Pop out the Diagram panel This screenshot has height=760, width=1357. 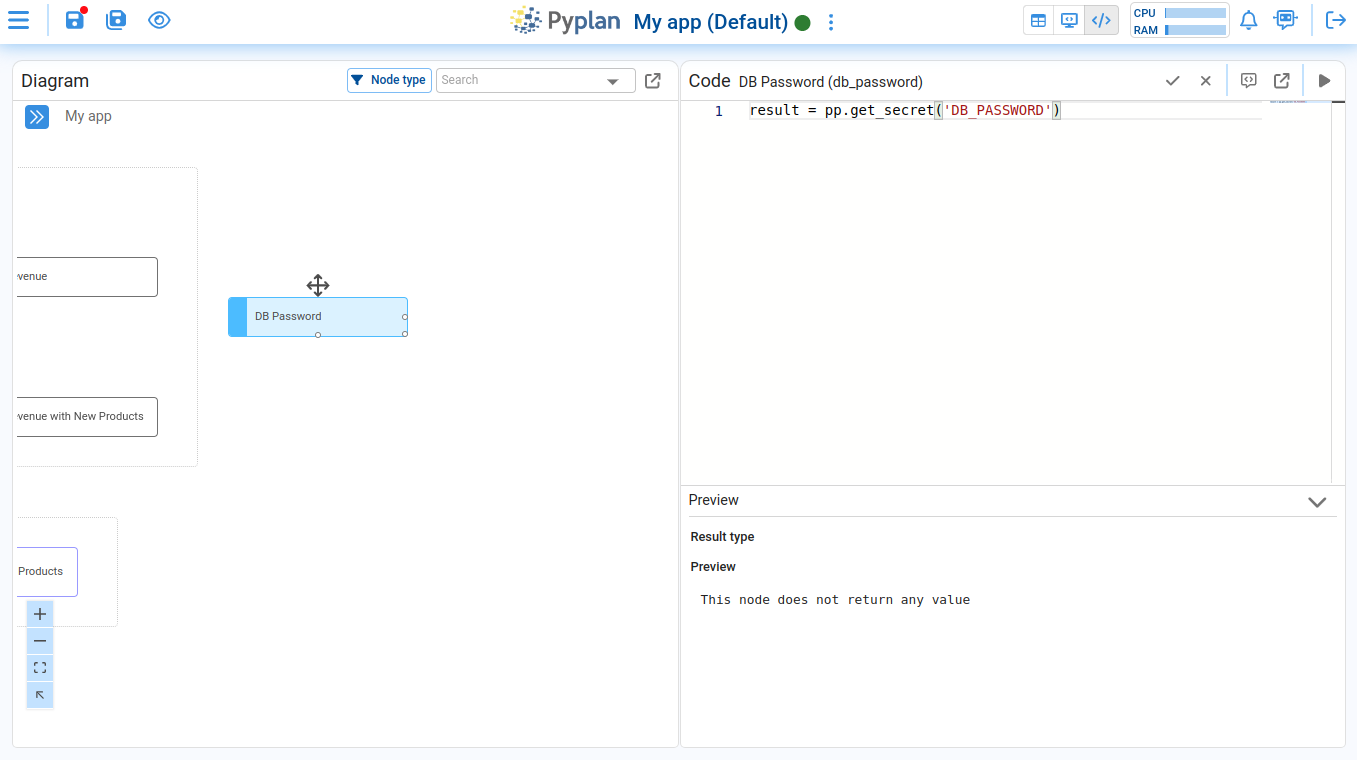pos(653,81)
